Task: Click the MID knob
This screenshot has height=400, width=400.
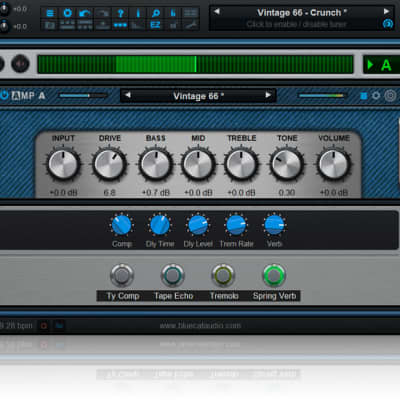Action: 198,164
